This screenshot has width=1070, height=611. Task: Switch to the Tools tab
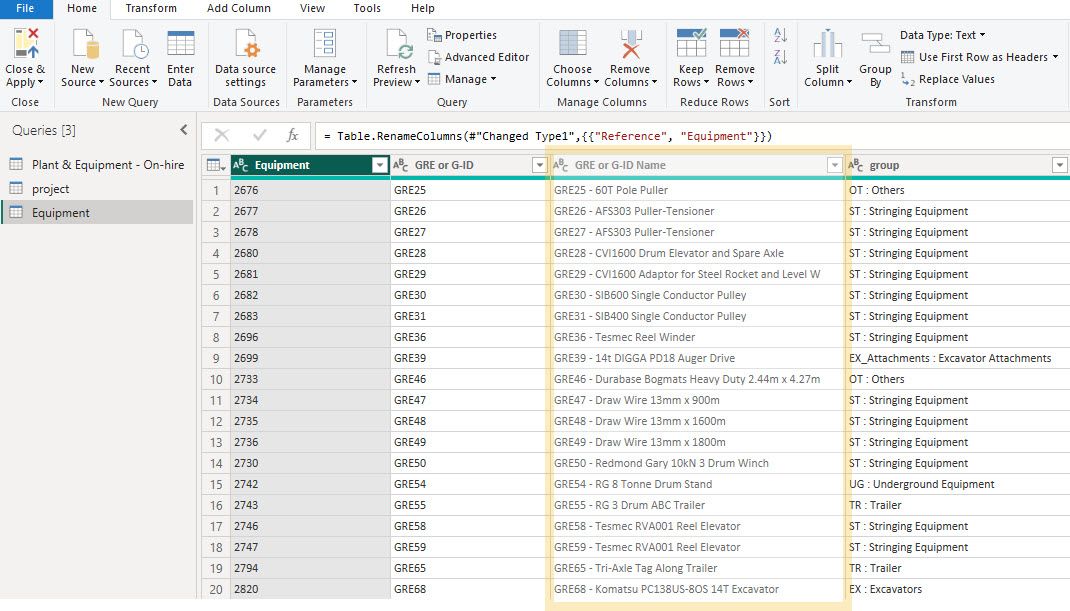pos(366,8)
